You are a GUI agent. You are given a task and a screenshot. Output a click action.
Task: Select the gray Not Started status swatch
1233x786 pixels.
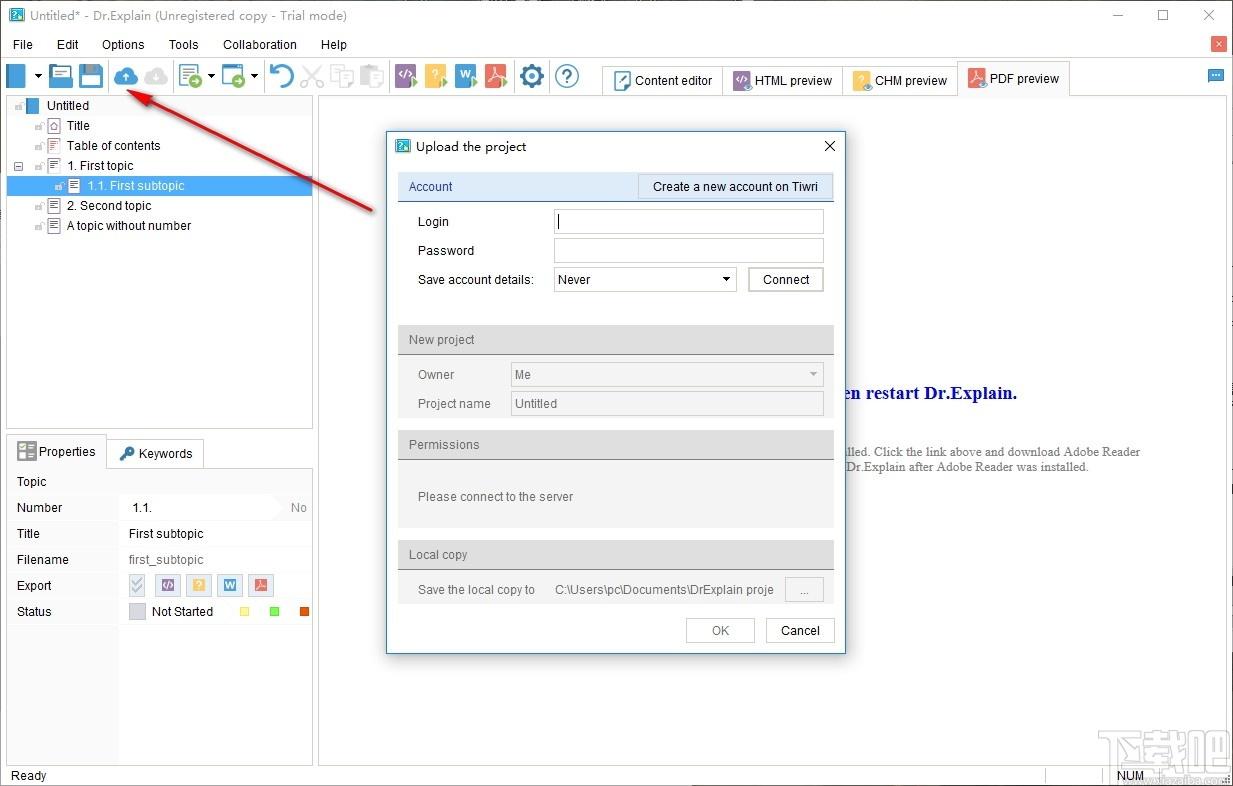point(137,612)
